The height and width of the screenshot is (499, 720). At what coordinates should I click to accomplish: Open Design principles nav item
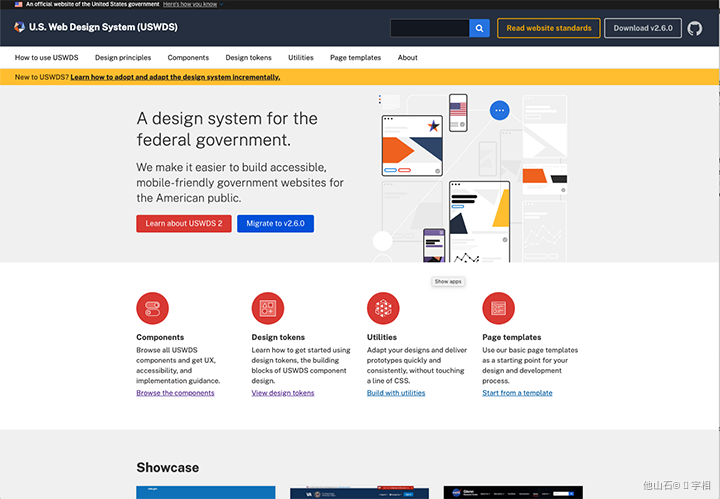click(x=123, y=57)
